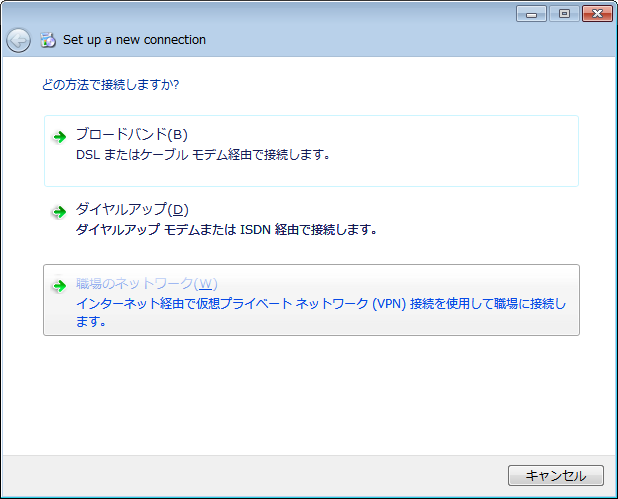Click the 'Set up a new connection' title text

coord(134,40)
